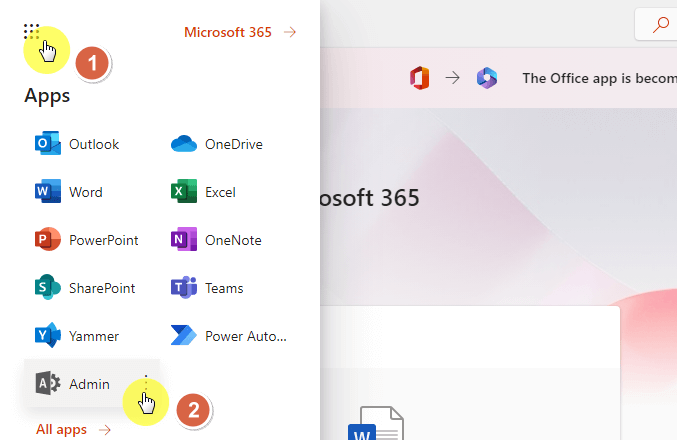Open the Admin center icon

tap(47, 383)
